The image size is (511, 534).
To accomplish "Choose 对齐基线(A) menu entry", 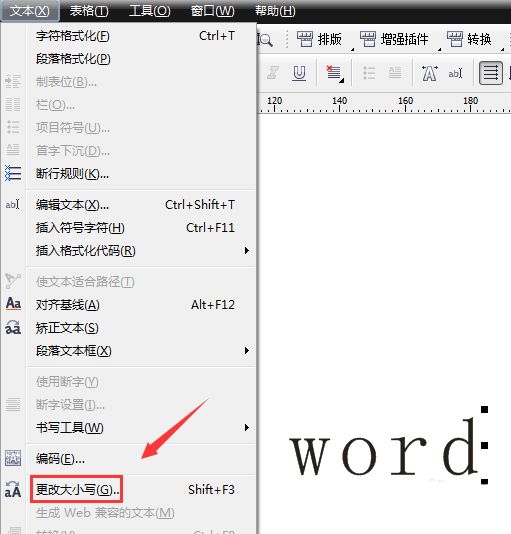I will tap(141, 304).
